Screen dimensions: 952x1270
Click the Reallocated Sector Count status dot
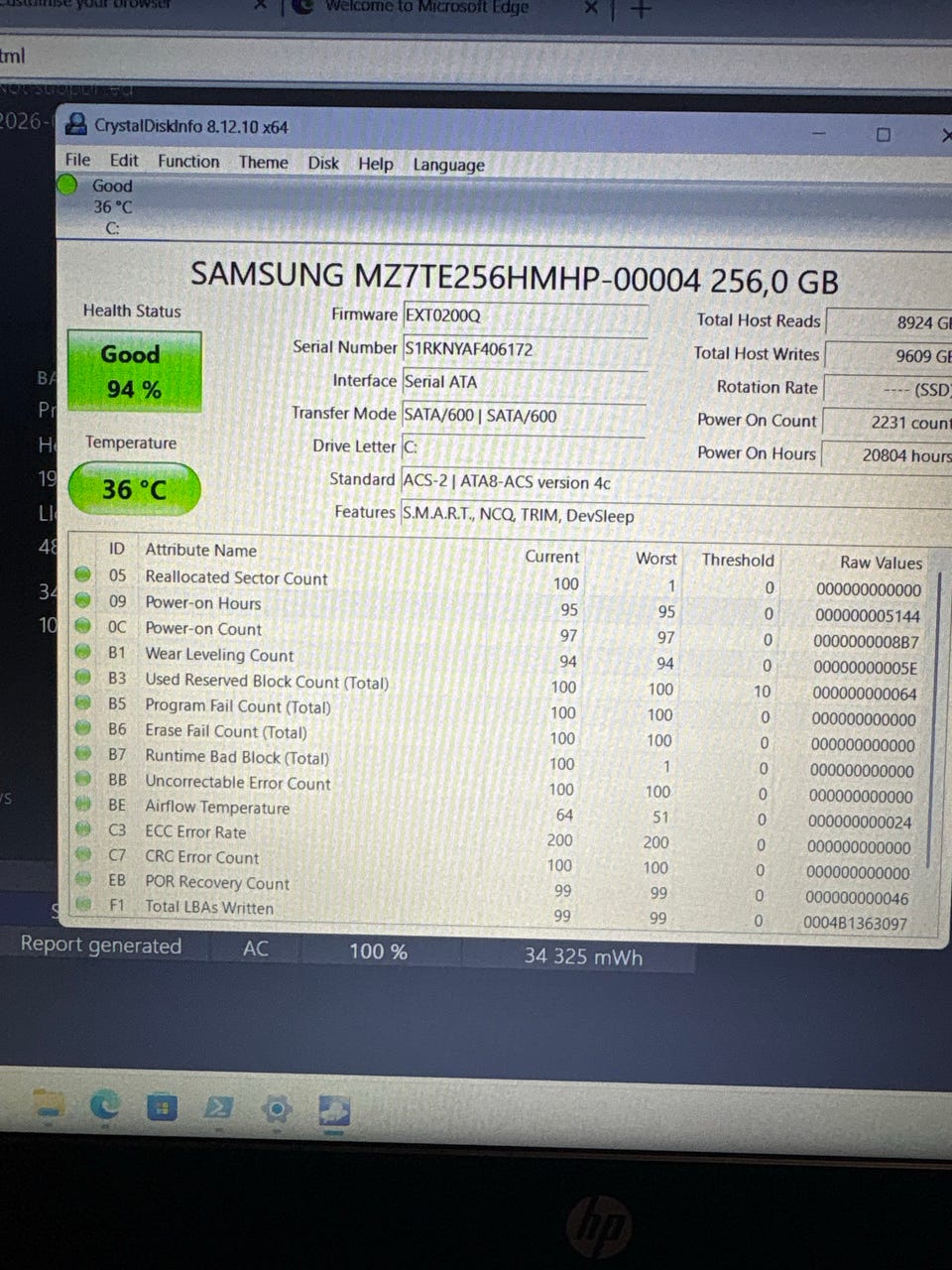[x=84, y=574]
